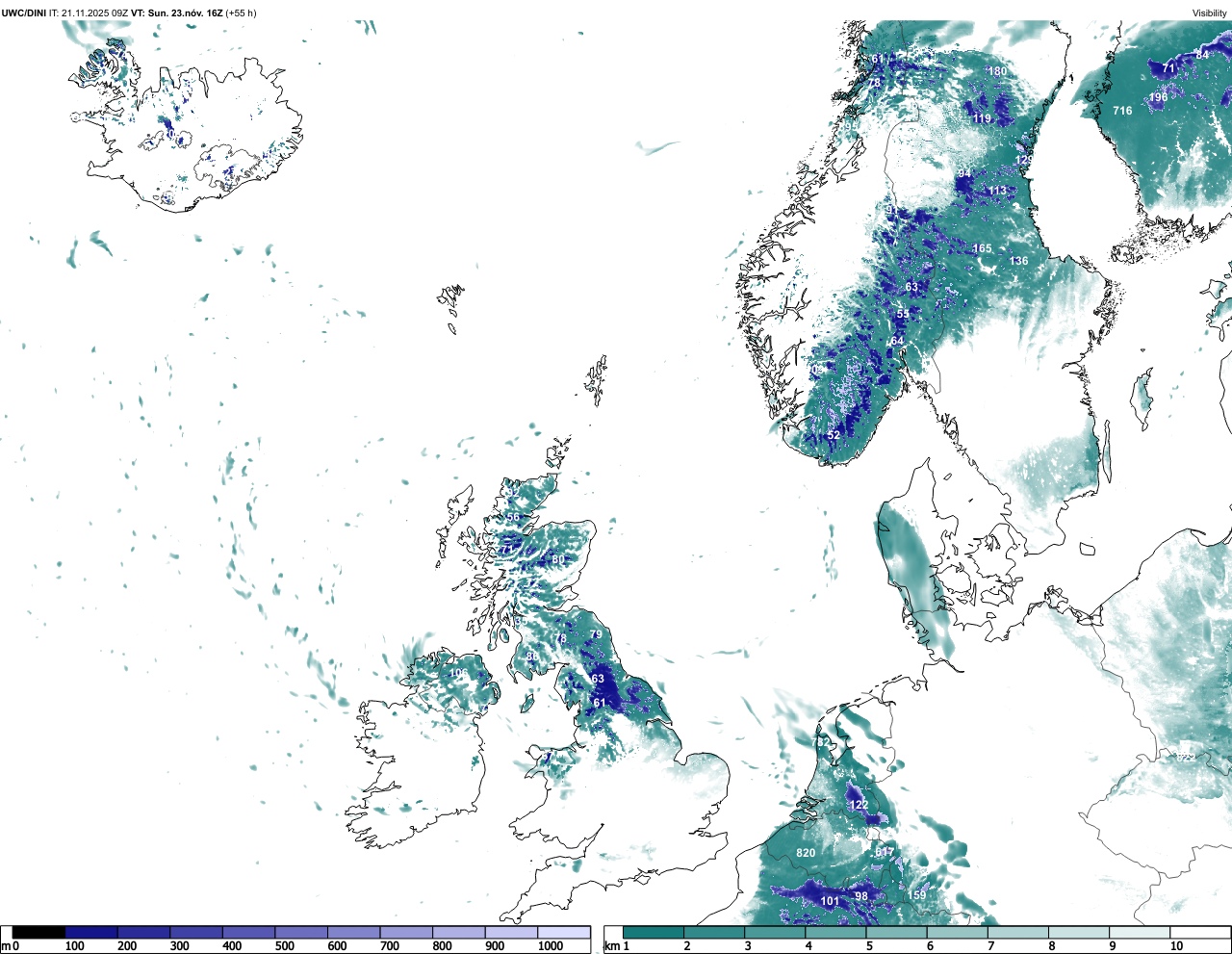Click the pale lavender 900–1000 m legend swatch
The image size is (1232, 954).
point(511,932)
